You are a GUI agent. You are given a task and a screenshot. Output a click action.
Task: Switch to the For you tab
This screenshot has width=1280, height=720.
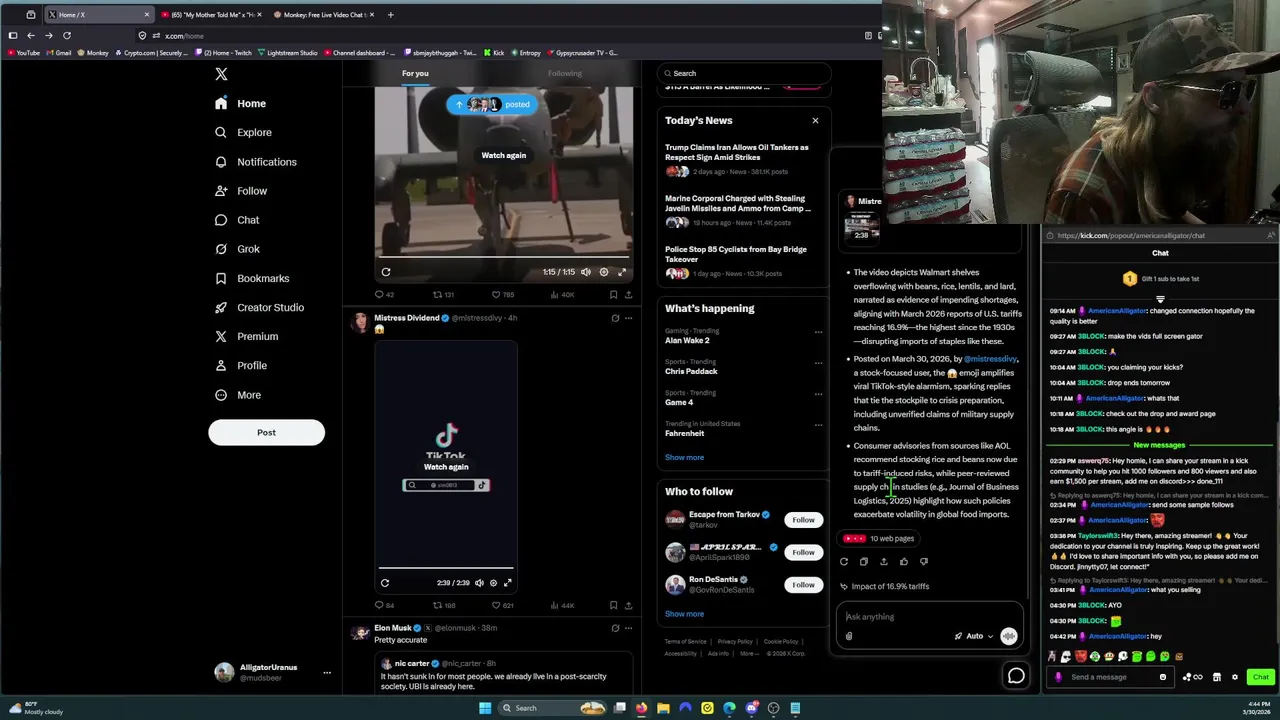tap(415, 73)
